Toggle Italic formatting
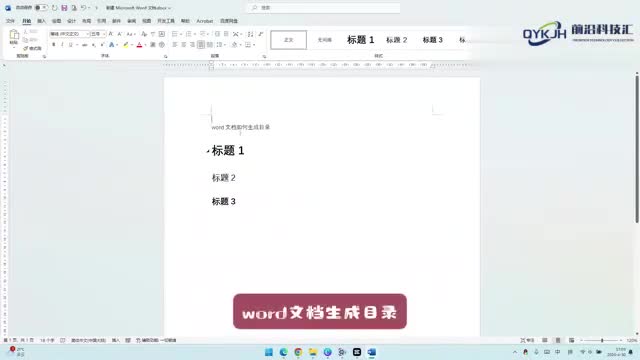Image resolution: width=640 pixels, height=360 pixels. (x=62, y=44)
